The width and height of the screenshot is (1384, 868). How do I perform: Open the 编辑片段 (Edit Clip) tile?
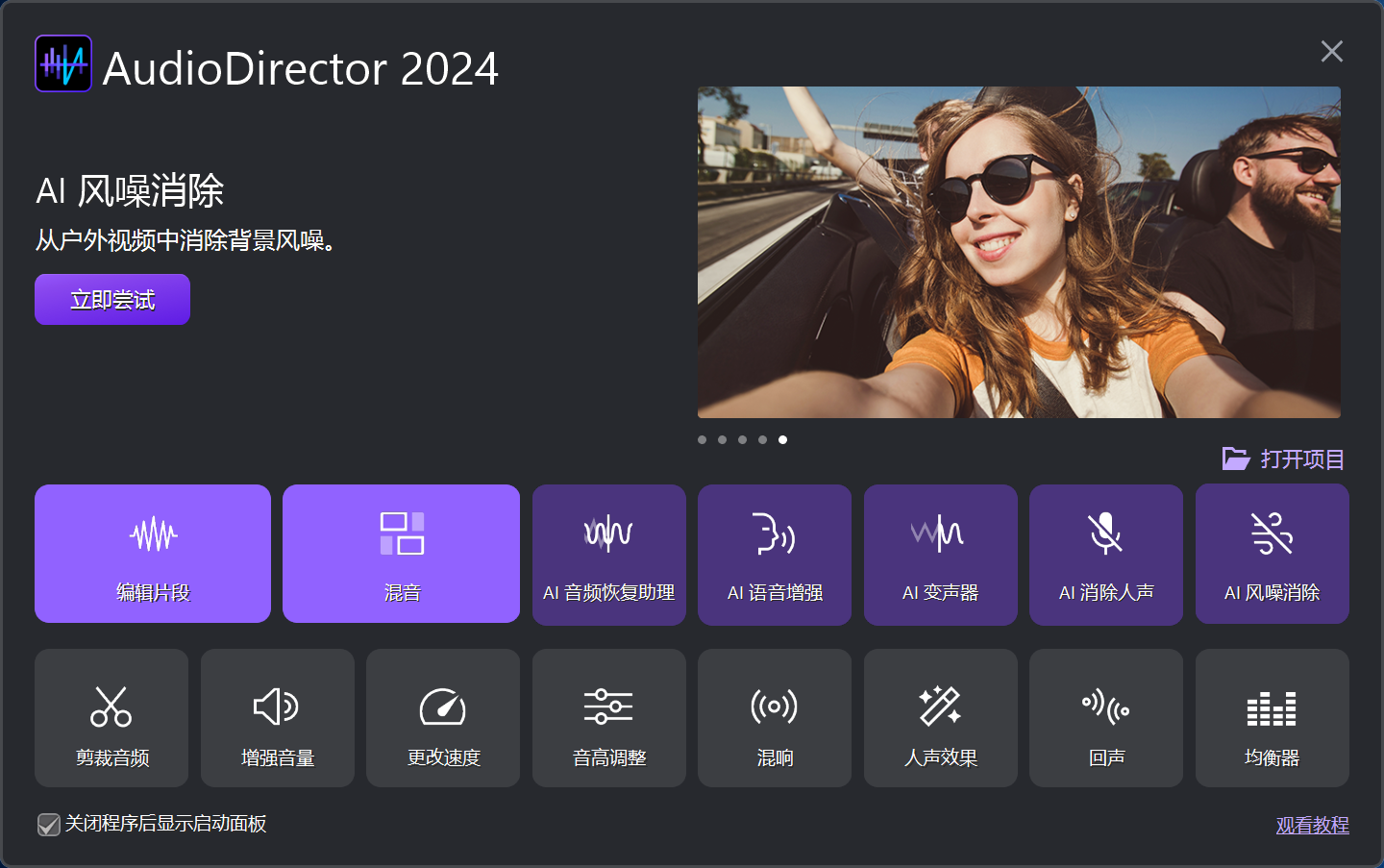[x=153, y=554]
